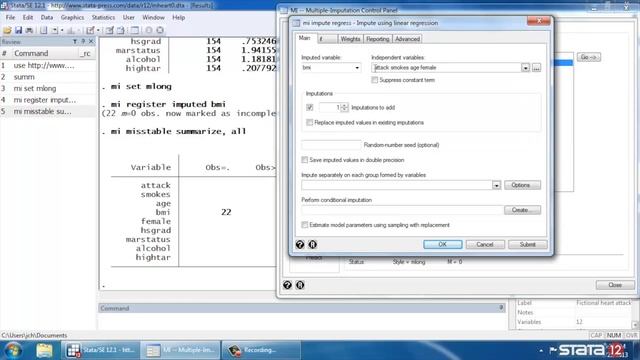Click the Review panel pin icon

(x=83, y=42)
